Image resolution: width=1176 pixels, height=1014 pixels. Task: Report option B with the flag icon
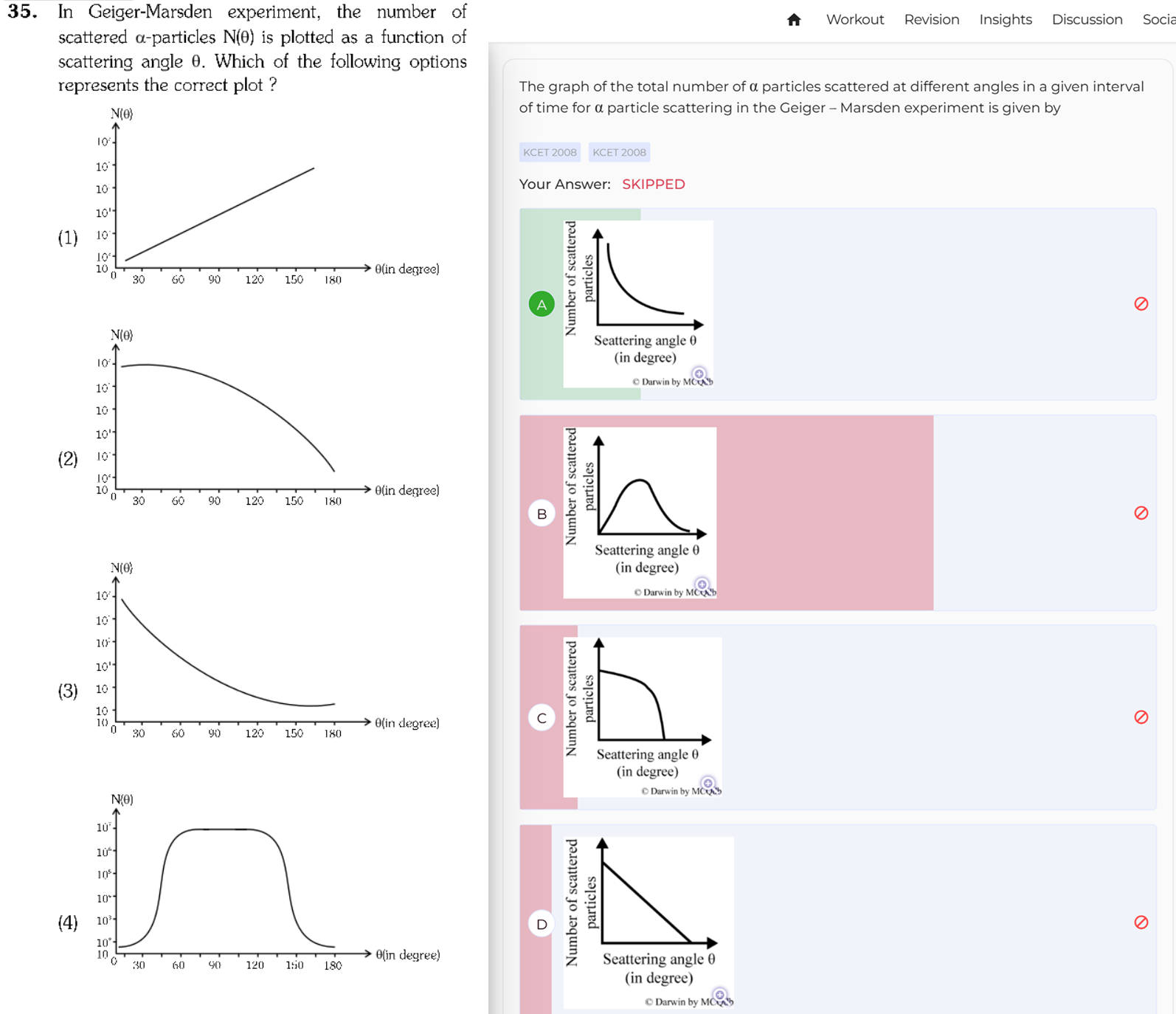tap(1141, 513)
